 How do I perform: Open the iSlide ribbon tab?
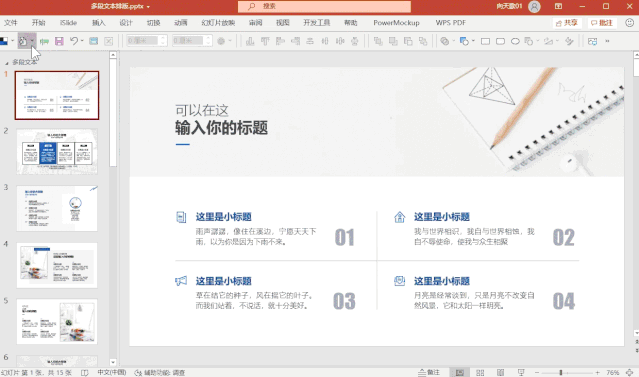pos(68,23)
